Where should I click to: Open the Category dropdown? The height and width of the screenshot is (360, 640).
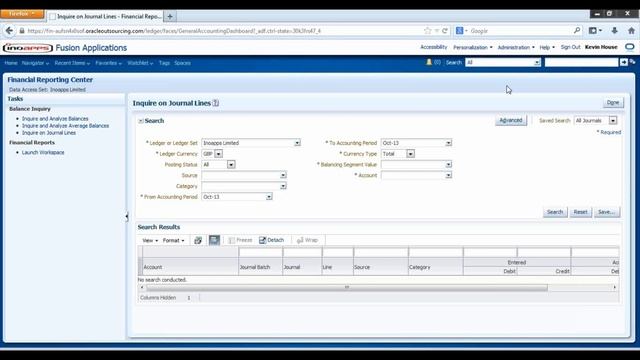283,186
